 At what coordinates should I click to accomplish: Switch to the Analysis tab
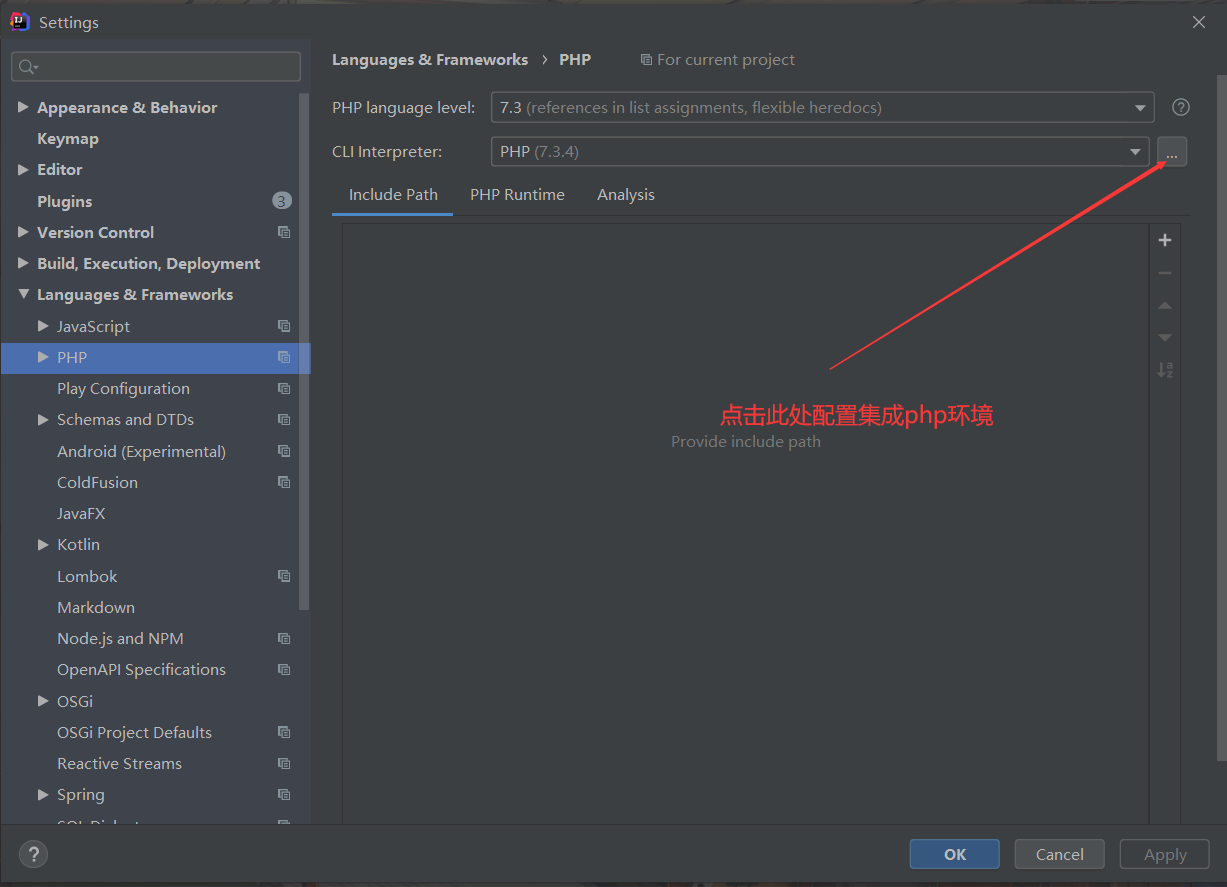626,195
